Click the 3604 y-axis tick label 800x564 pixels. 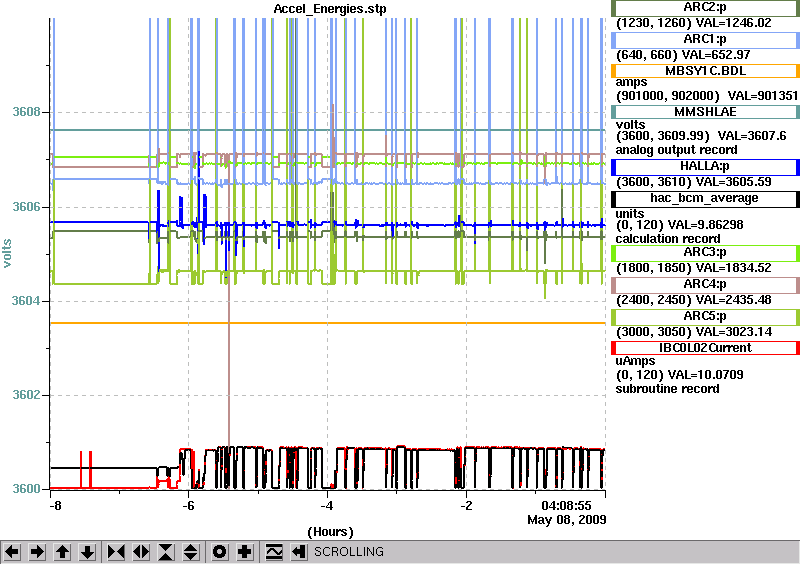point(26,301)
